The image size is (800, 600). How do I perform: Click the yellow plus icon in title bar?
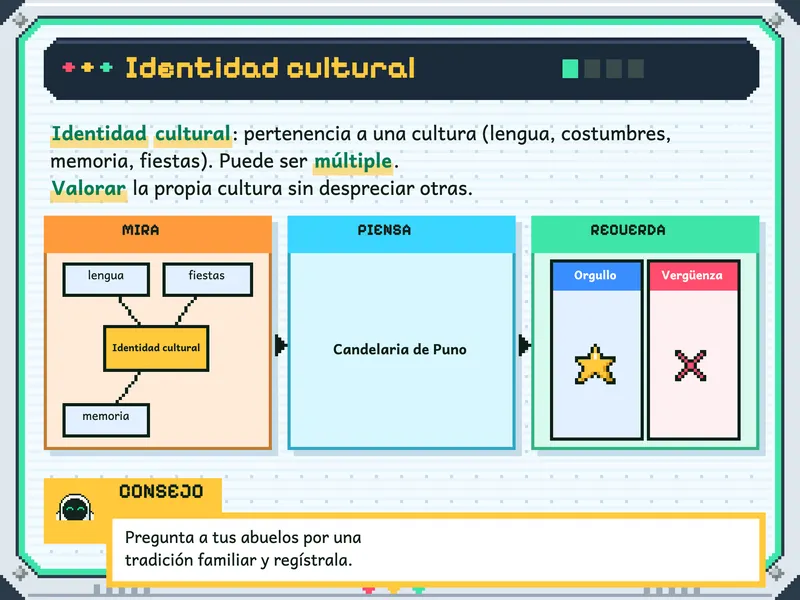[x=87, y=67]
